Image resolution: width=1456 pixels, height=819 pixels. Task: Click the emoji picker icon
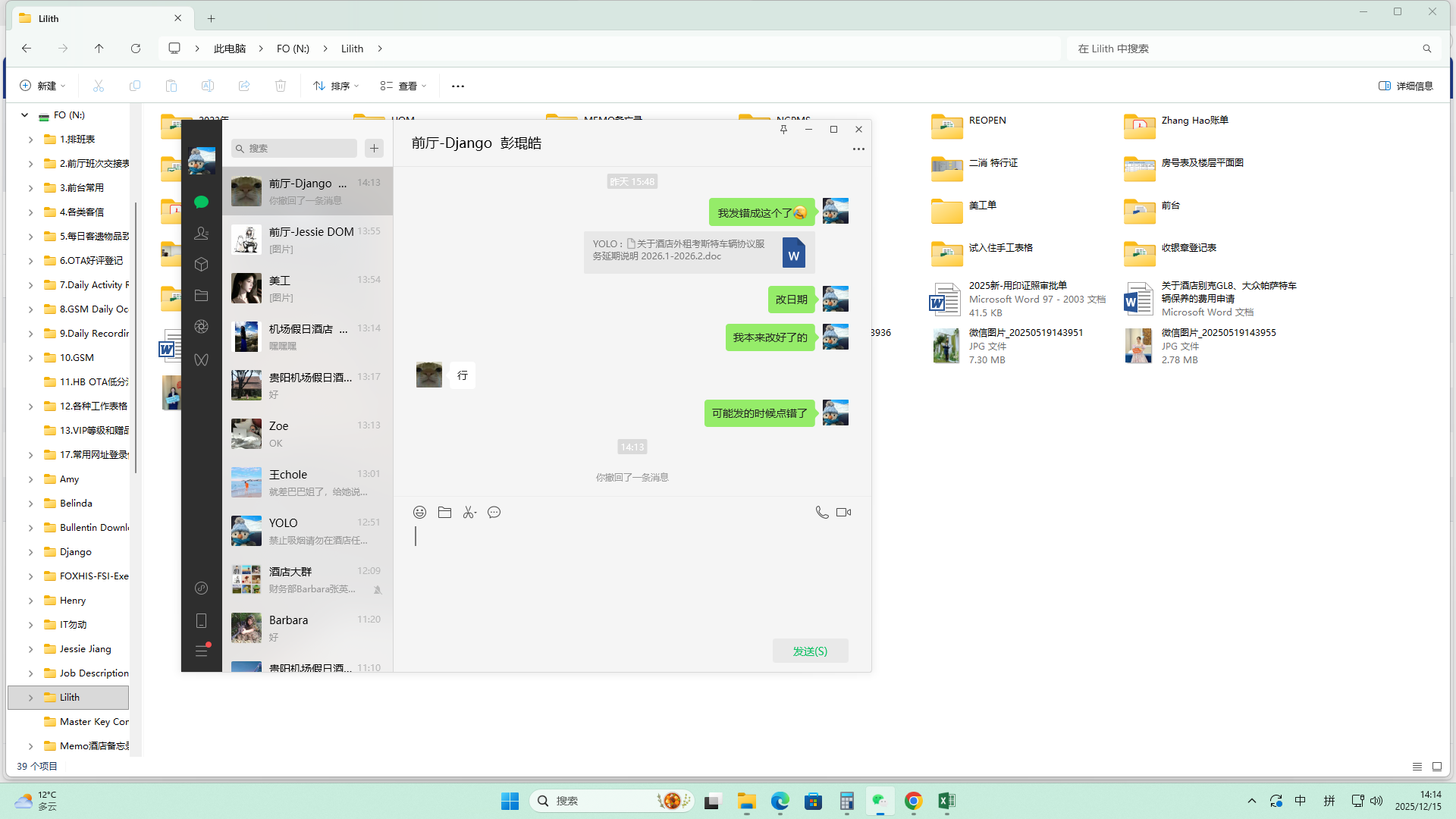(419, 513)
